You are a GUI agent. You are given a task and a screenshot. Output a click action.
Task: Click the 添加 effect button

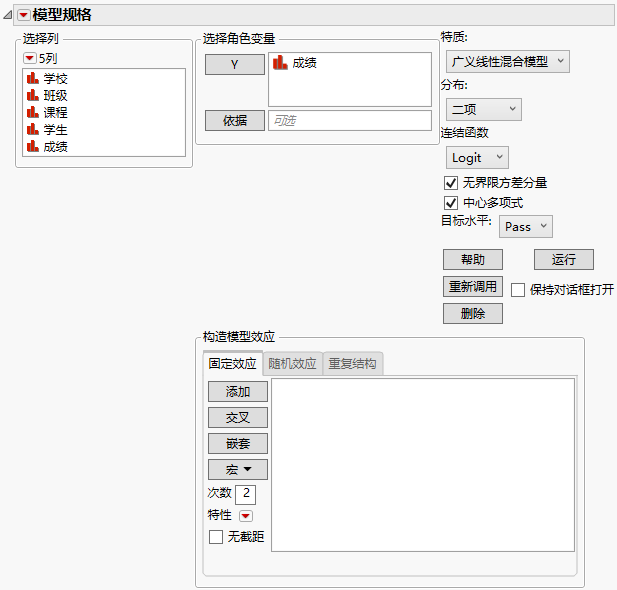coord(238,392)
